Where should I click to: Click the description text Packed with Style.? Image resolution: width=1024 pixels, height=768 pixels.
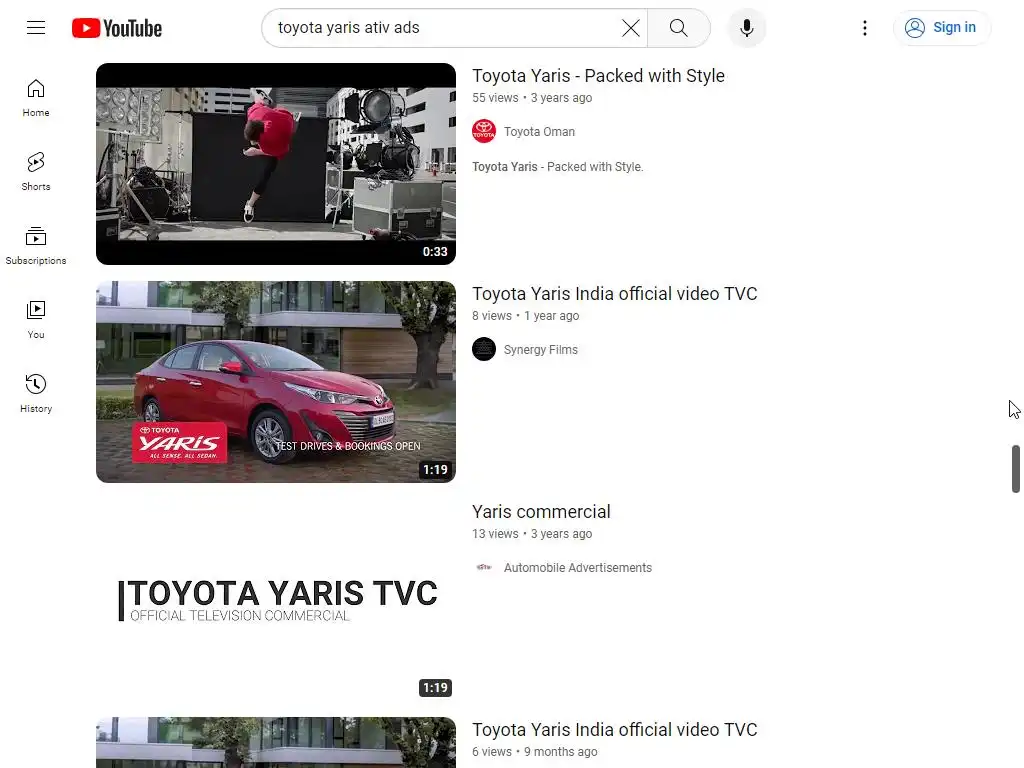[558, 167]
